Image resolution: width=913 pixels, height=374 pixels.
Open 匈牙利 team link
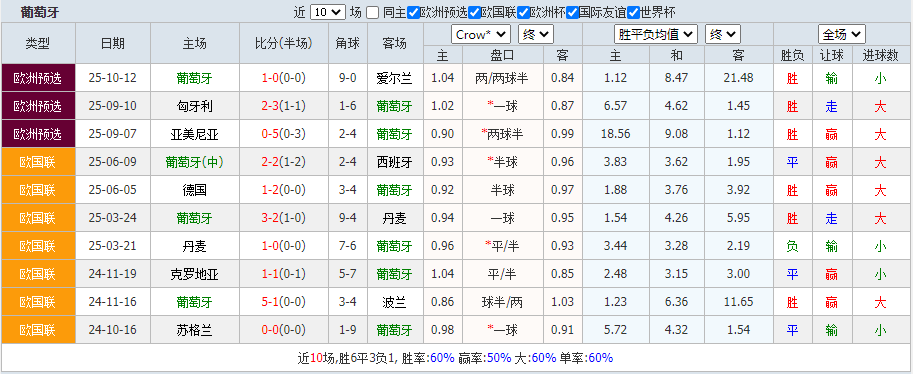click(194, 106)
